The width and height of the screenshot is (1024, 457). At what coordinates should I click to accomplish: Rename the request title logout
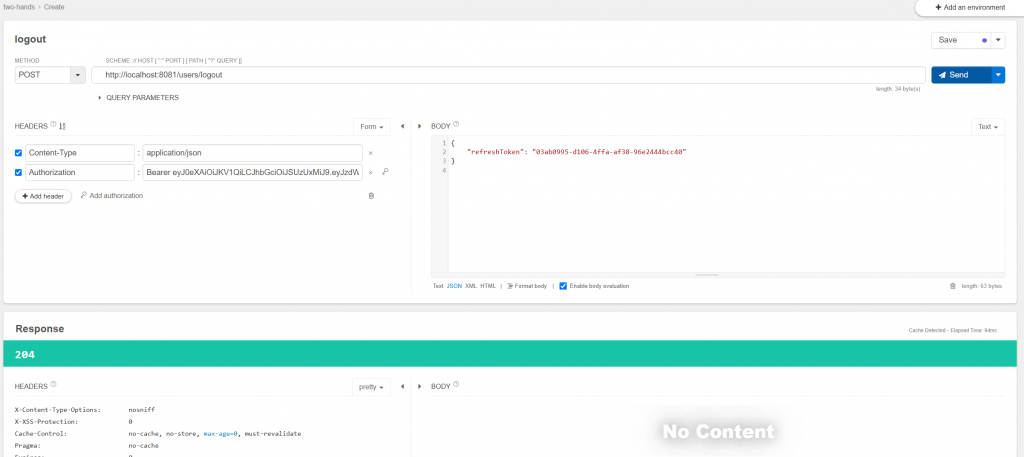(30, 39)
